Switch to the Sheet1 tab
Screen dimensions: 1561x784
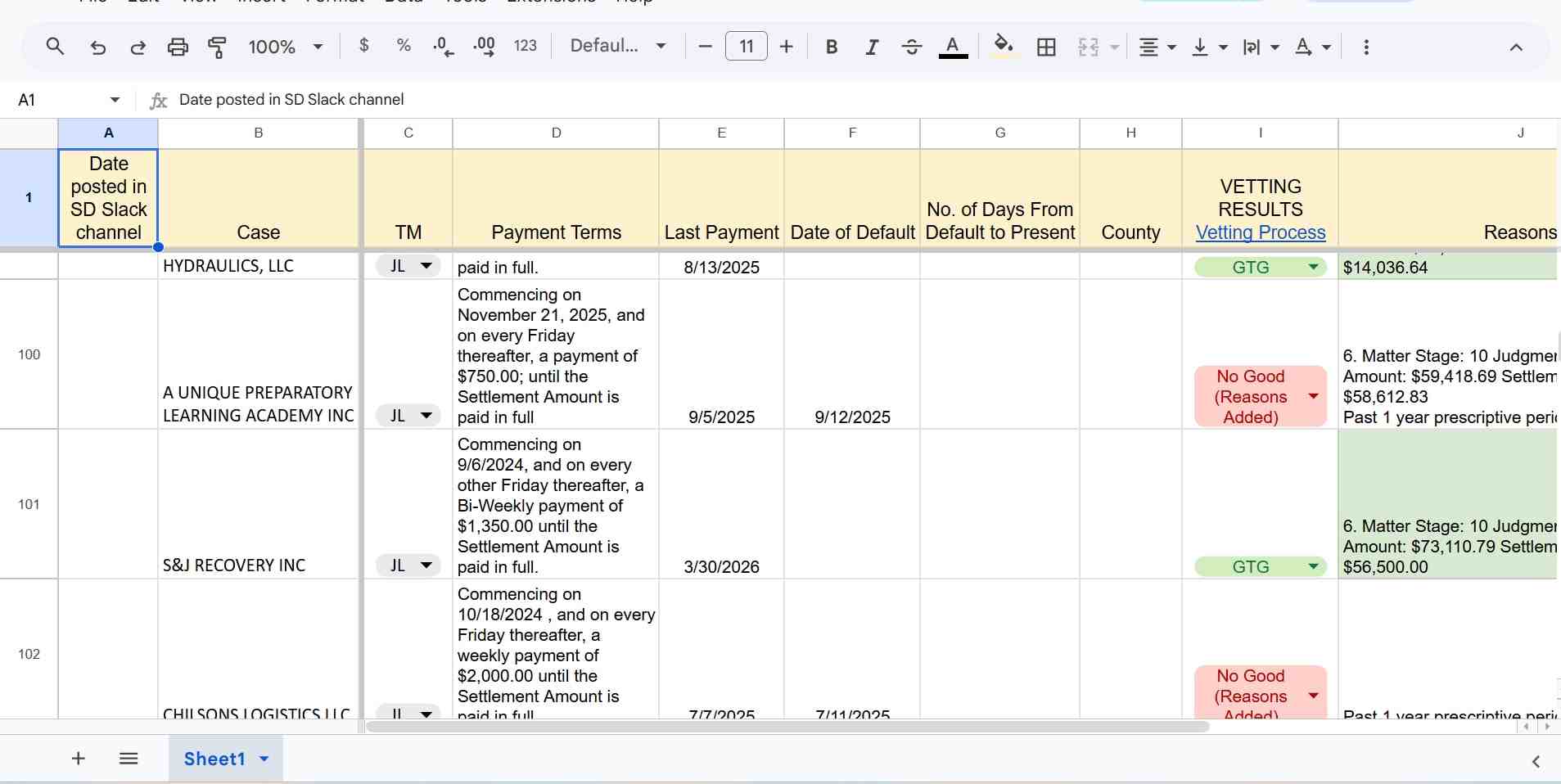tap(214, 759)
